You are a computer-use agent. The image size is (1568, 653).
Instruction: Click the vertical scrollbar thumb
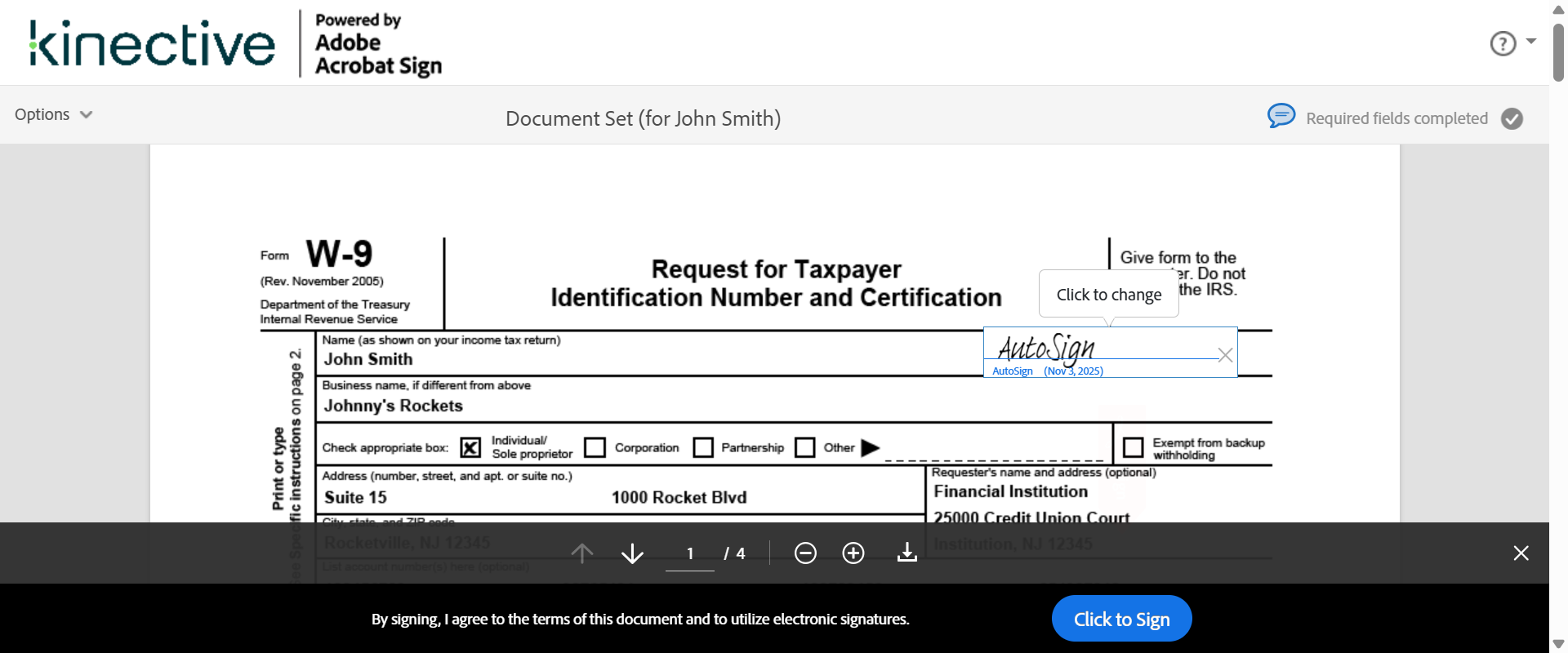1558,52
